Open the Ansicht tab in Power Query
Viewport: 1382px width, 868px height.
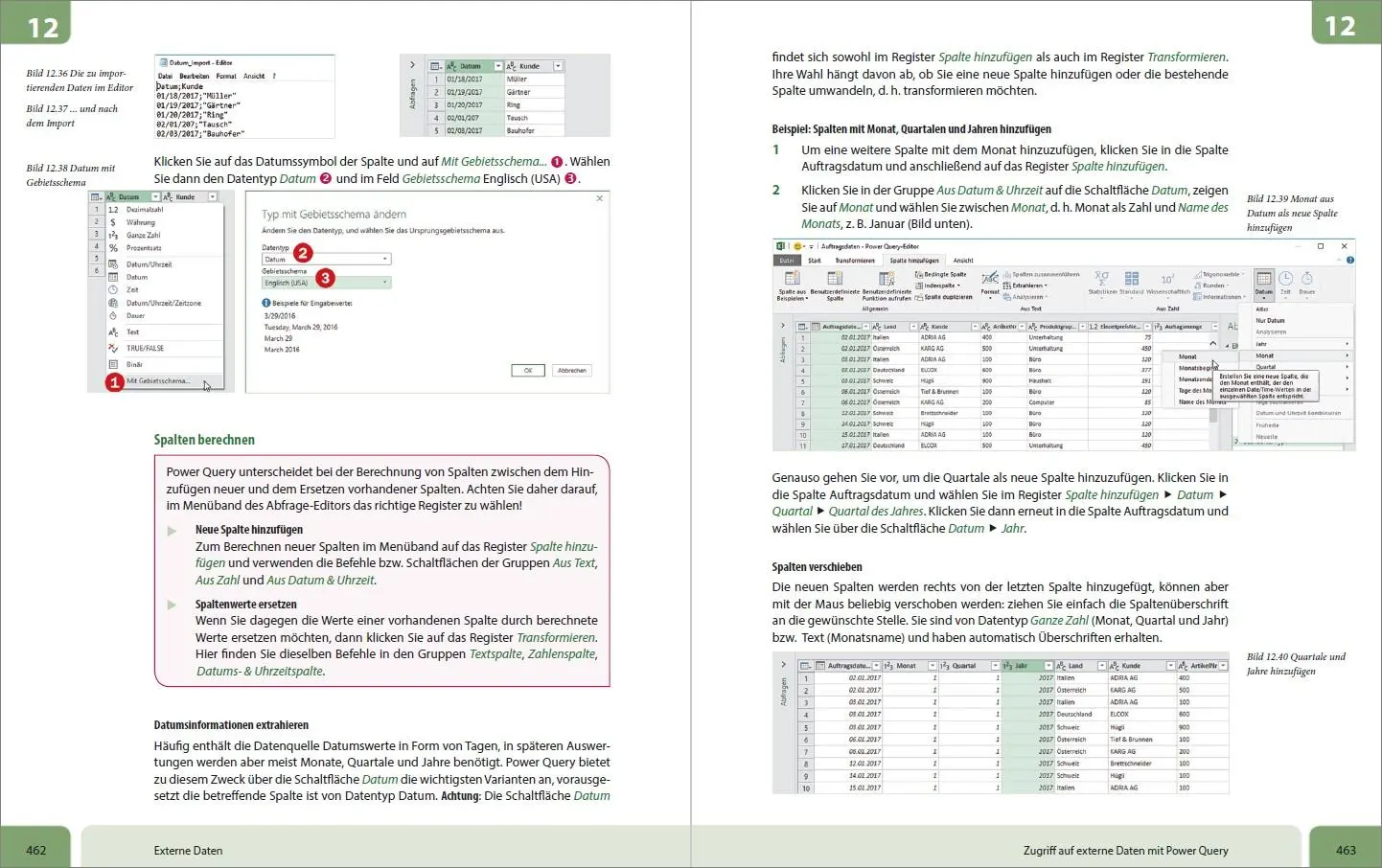tap(963, 261)
